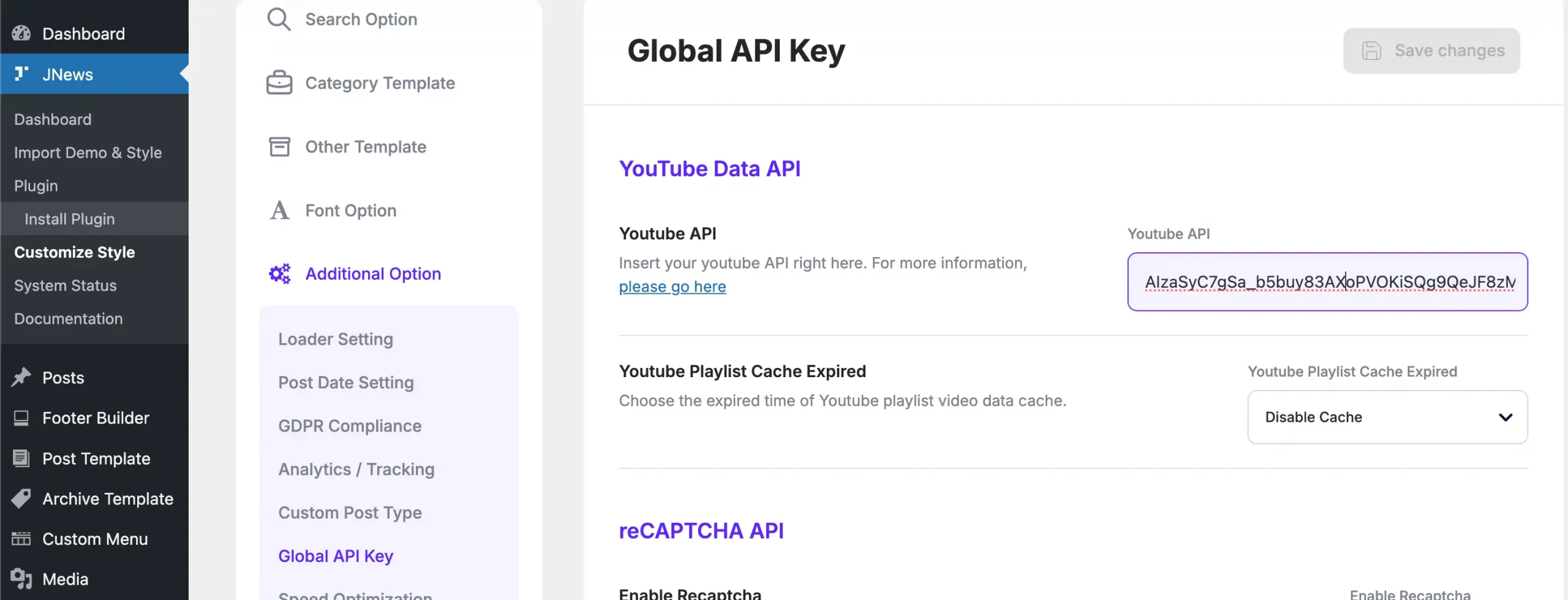This screenshot has height=600, width=1568.
Task: Click the Category Template briefcase icon
Action: [x=279, y=83]
